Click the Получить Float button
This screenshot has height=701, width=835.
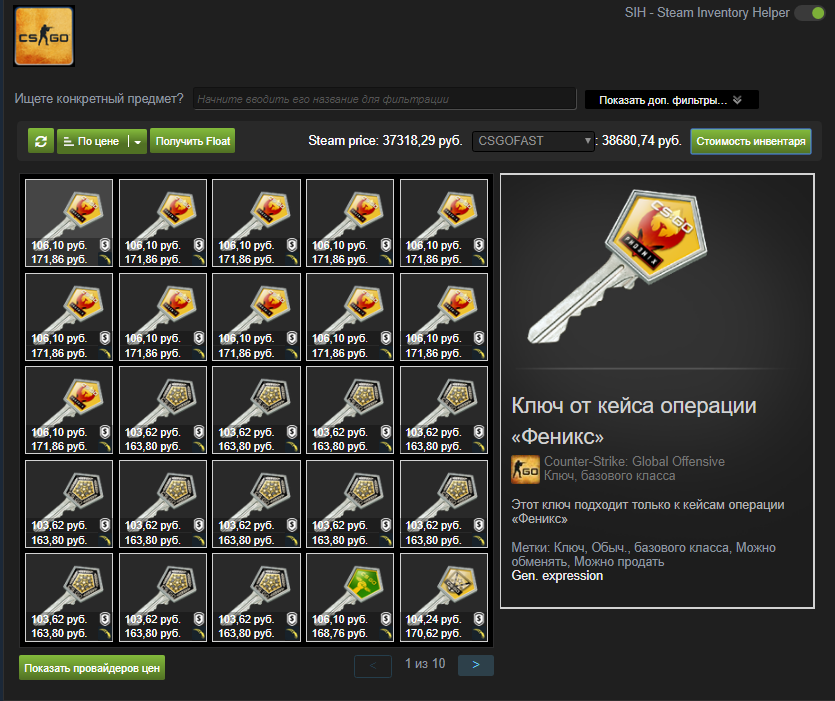click(193, 141)
